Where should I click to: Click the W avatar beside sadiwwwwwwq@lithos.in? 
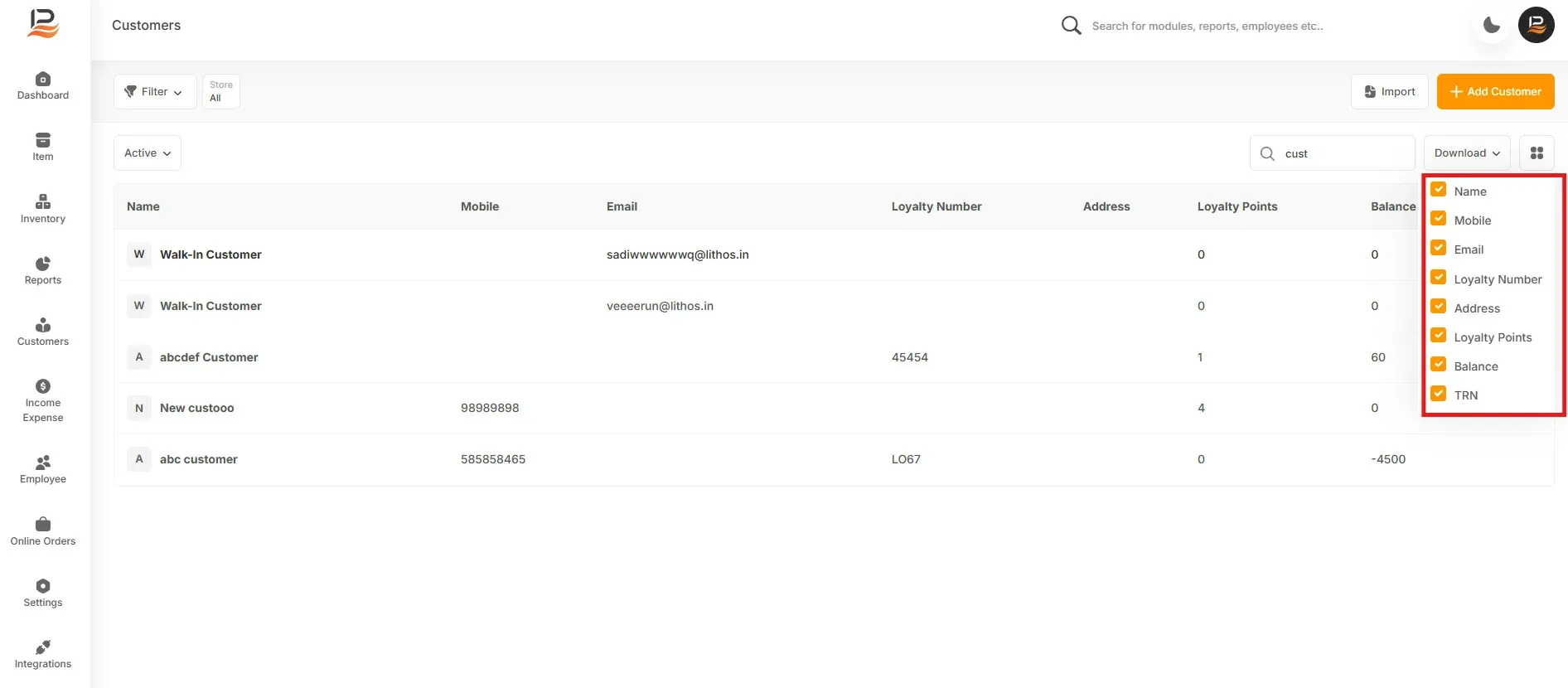click(x=139, y=254)
